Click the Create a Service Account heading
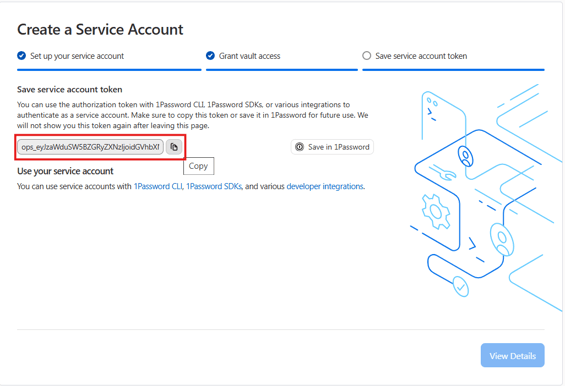Viewport: 565px width, 386px height. coord(100,30)
